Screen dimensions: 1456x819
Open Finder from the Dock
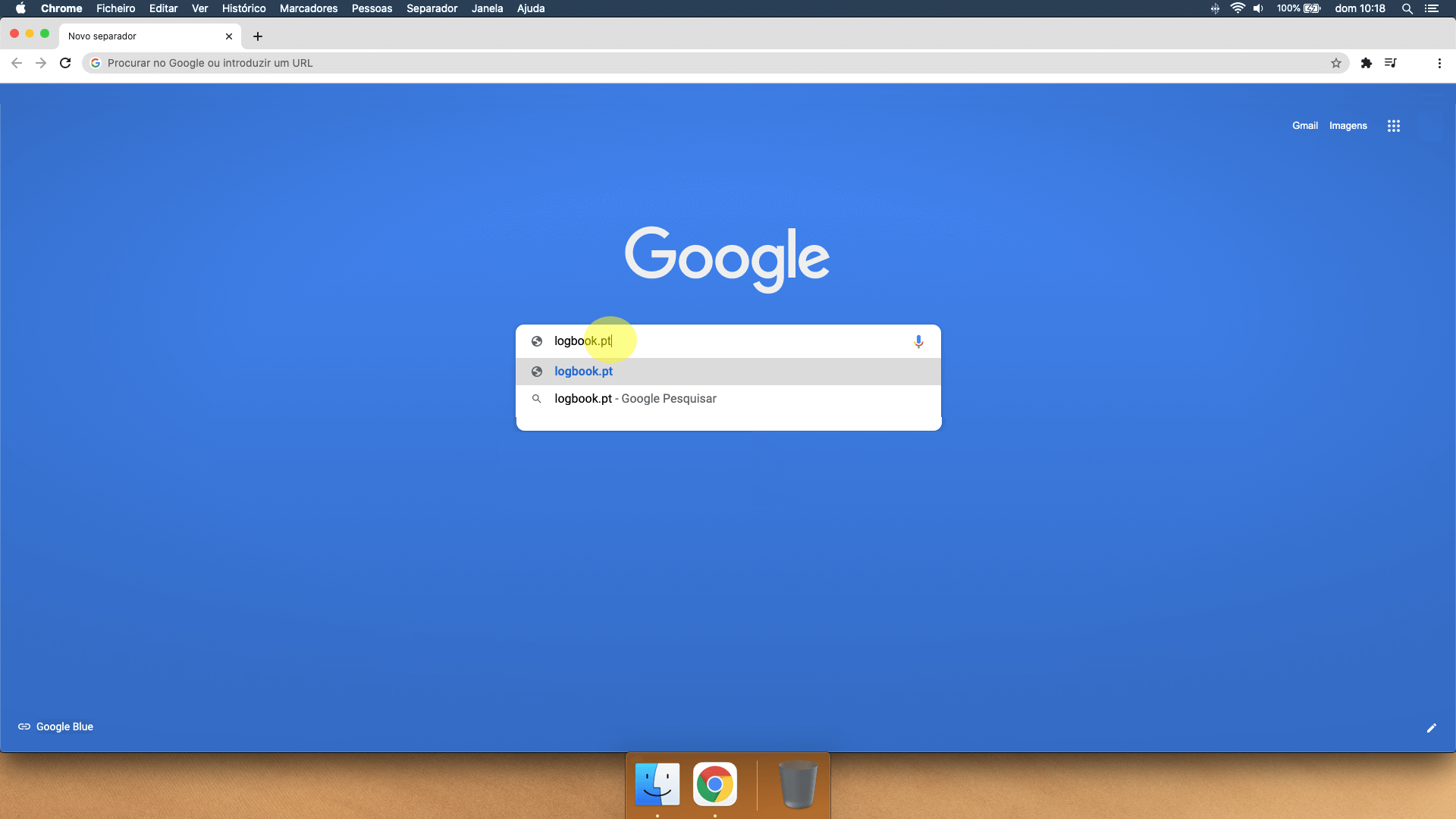tap(657, 784)
